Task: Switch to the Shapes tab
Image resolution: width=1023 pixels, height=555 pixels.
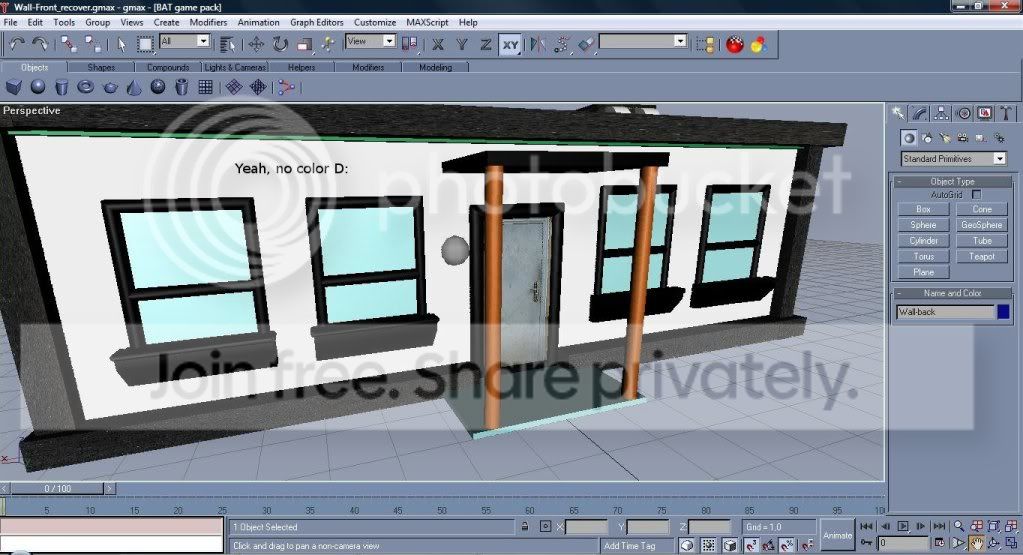Action: pyautogui.click(x=101, y=67)
